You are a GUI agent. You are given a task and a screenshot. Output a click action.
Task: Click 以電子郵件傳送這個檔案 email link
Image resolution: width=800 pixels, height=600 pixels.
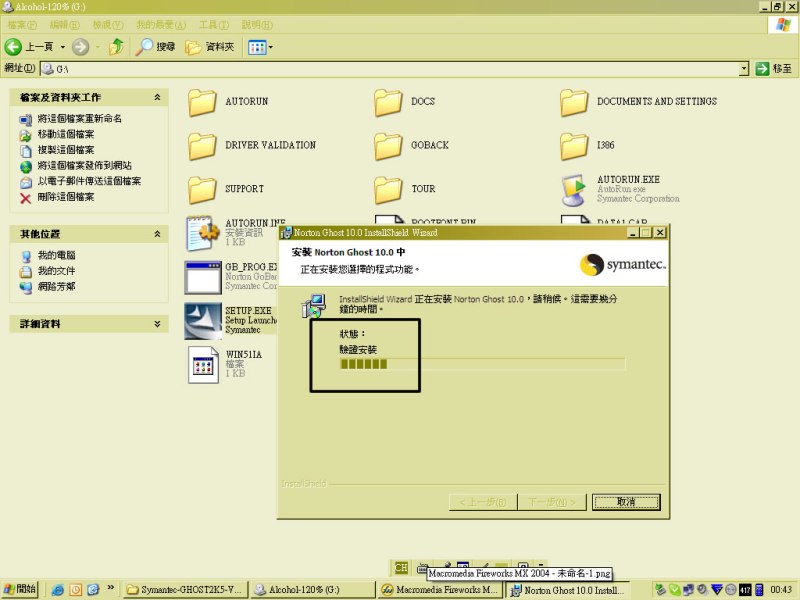(89, 181)
